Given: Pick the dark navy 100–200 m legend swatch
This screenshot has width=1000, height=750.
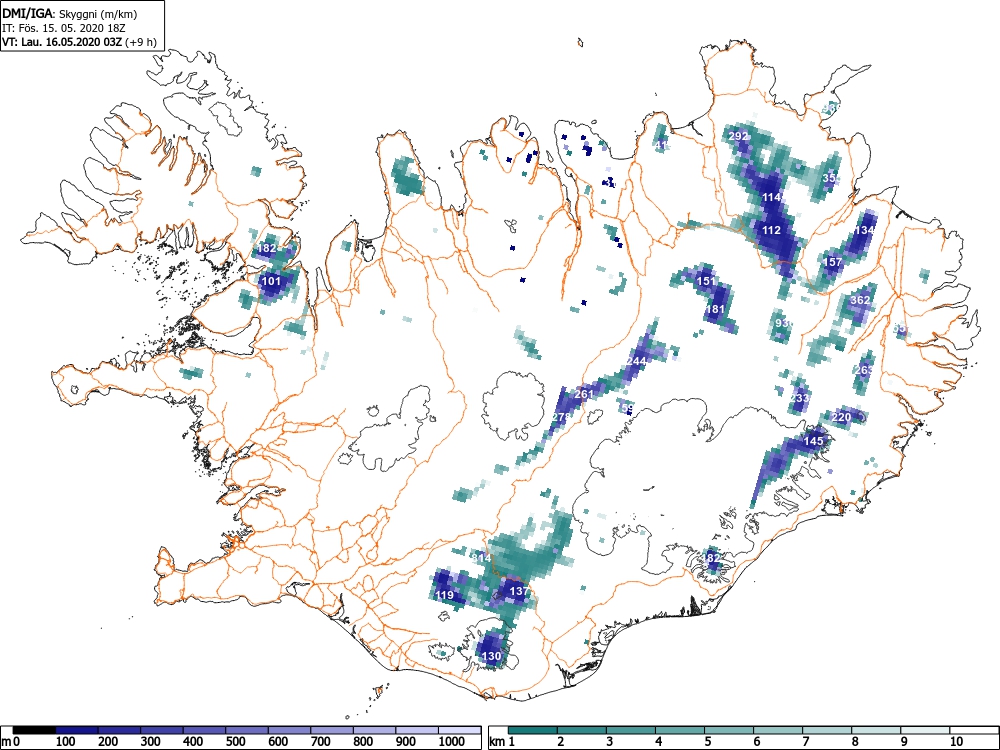Looking at the screenshot, I should [x=77, y=730].
